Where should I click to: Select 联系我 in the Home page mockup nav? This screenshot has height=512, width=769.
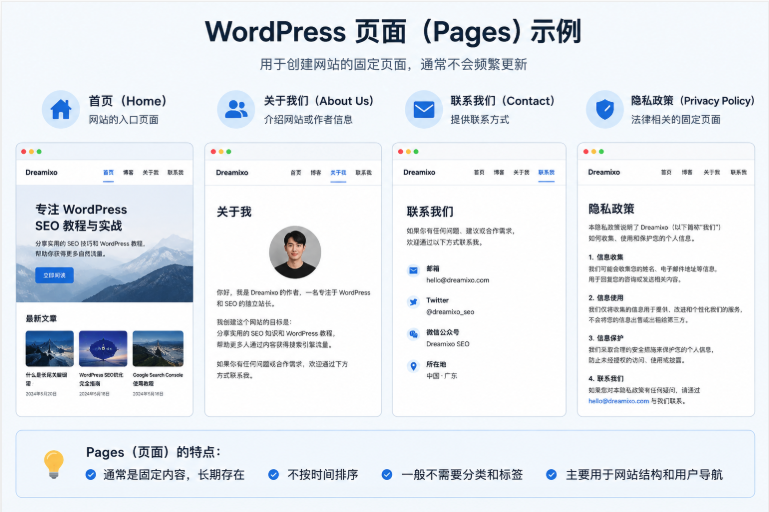tap(176, 173)
